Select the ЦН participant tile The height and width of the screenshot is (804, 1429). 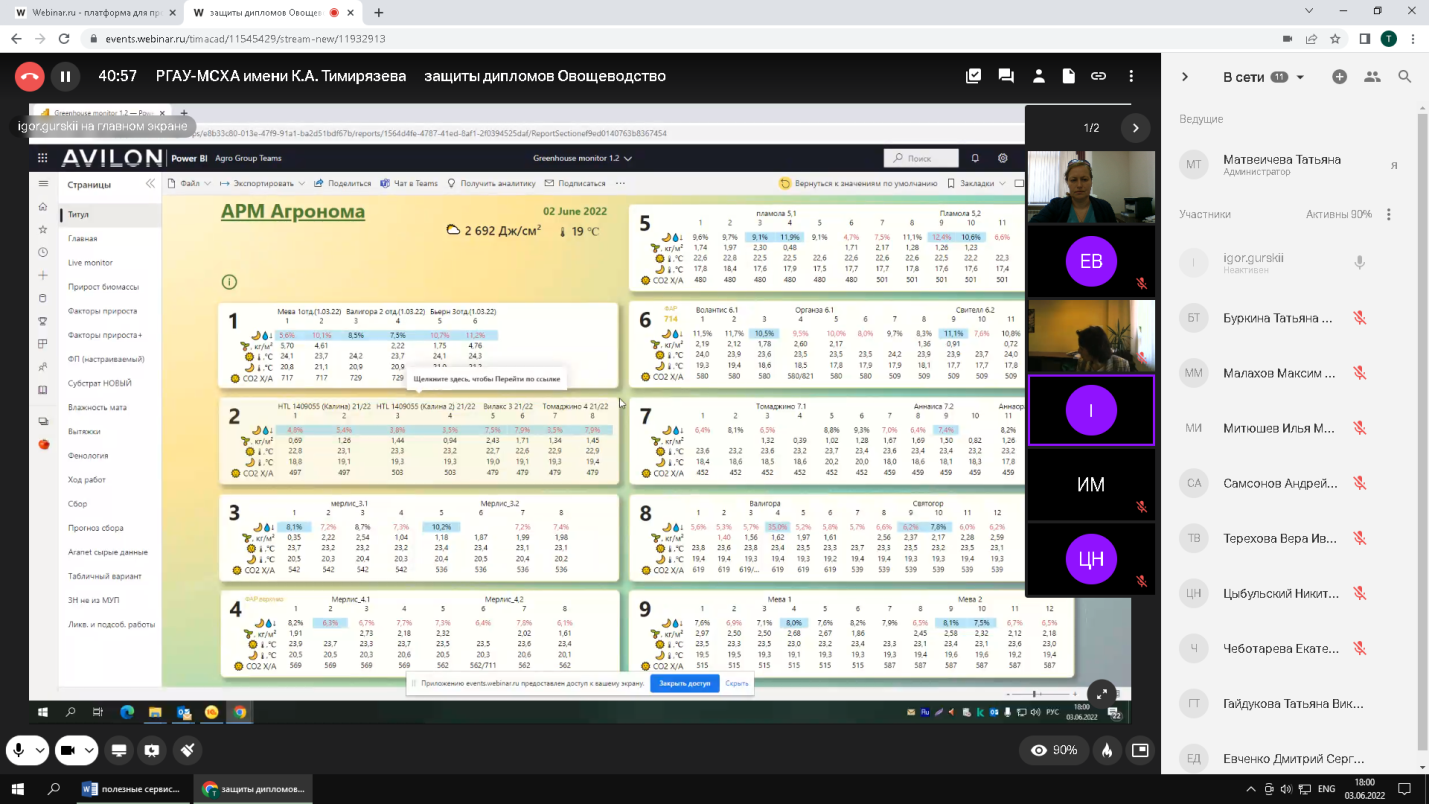[x=1091, y=559]
